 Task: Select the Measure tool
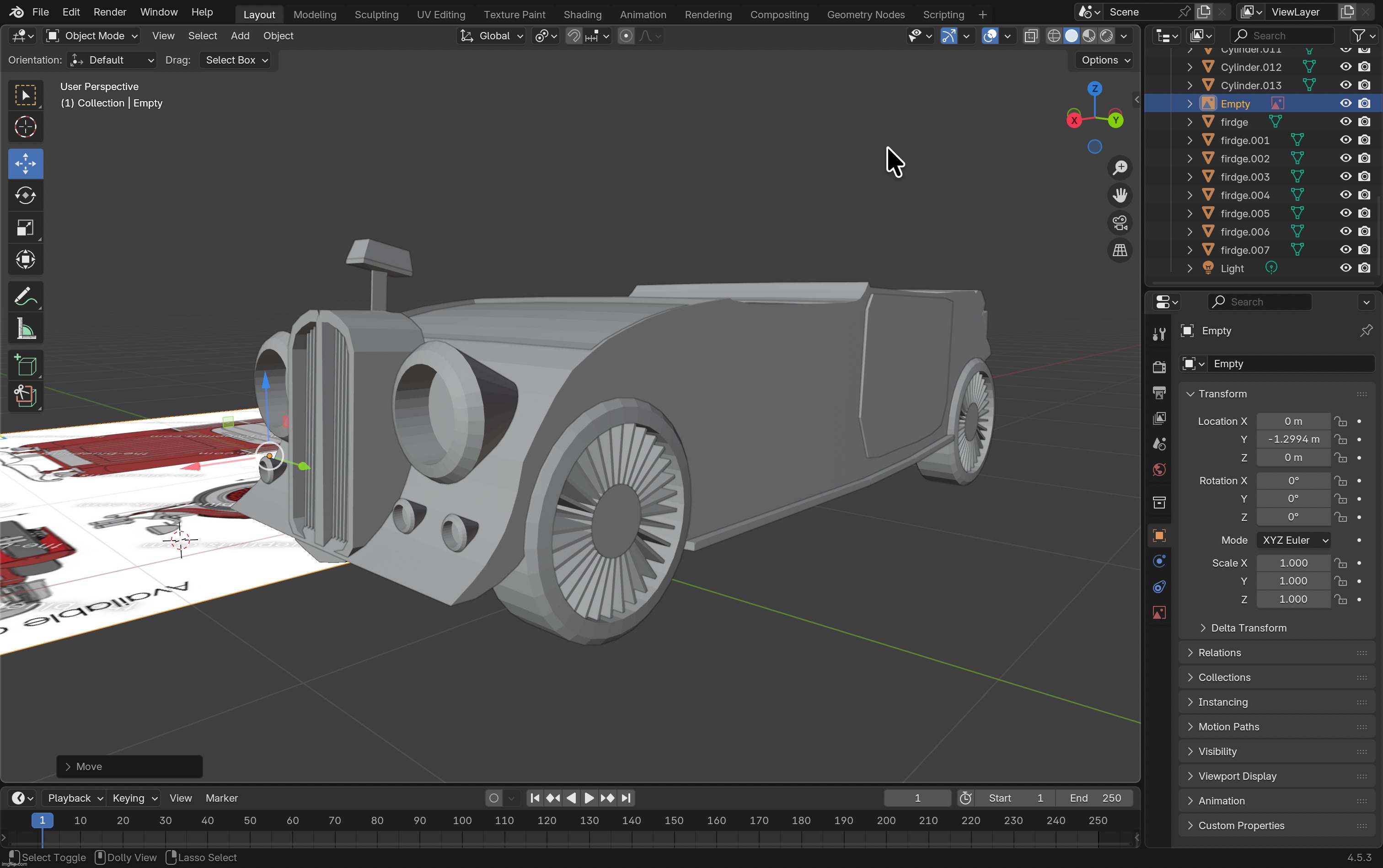coord(26,328)
